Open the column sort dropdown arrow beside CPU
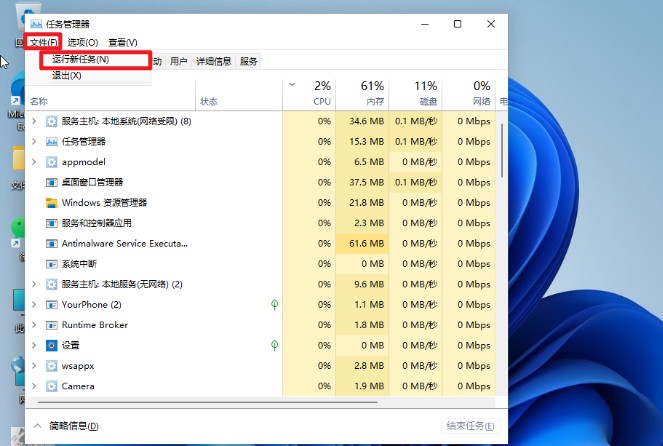Screen dimensions: 663x446 point(292,85)
